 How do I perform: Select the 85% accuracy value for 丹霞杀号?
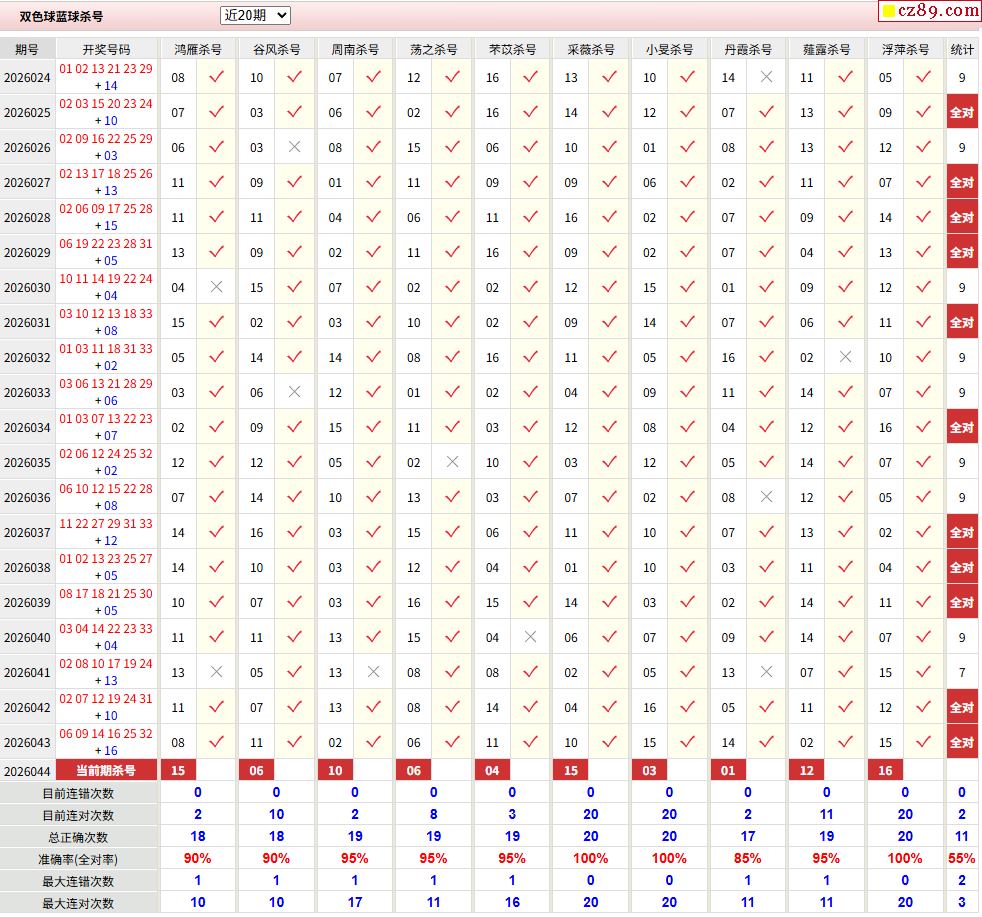tap(748, 859)
